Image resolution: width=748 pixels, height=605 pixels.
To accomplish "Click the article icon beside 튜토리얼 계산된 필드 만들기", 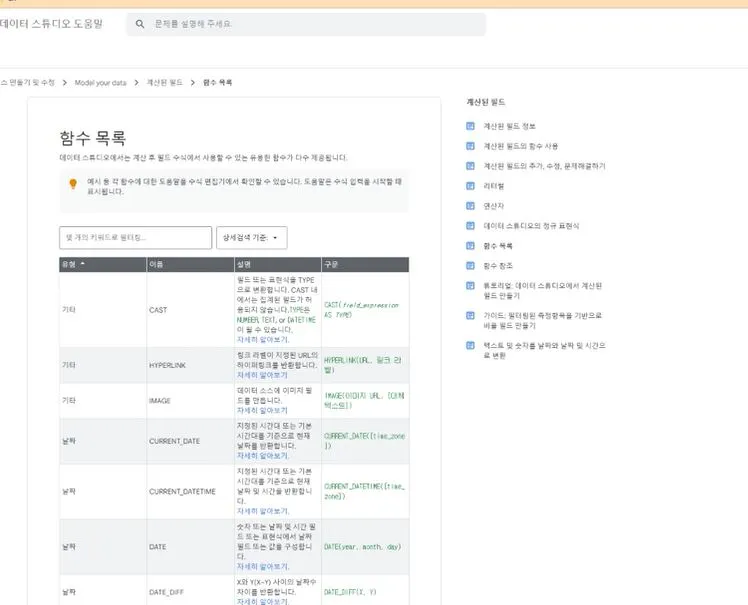I will (x=470, y=285).
